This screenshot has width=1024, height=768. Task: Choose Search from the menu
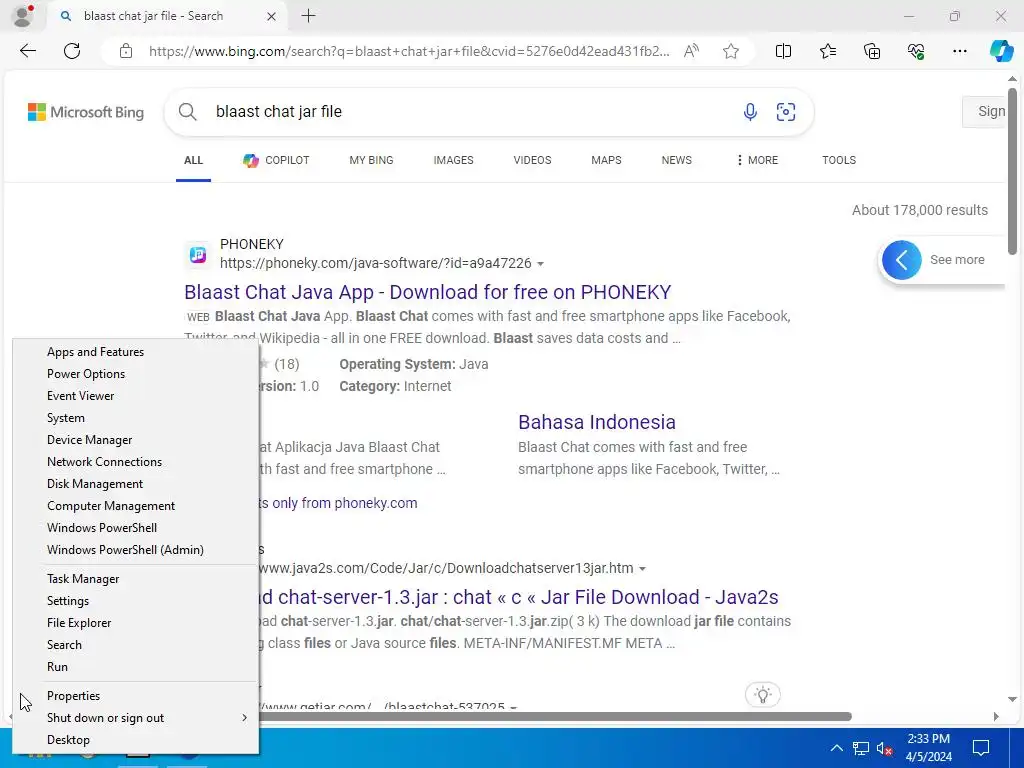[x=135, y=645]
